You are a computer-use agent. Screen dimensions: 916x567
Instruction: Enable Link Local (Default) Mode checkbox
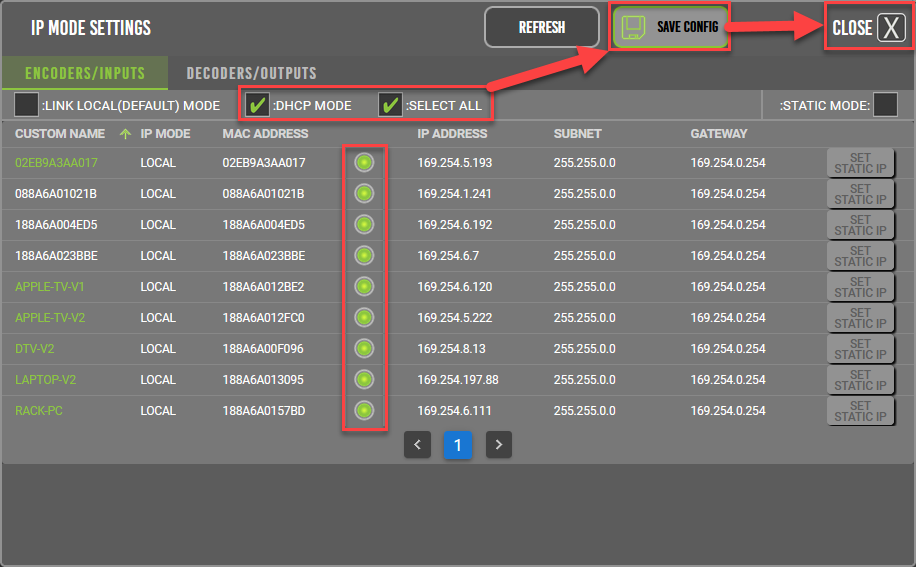[x=27, y=105]
